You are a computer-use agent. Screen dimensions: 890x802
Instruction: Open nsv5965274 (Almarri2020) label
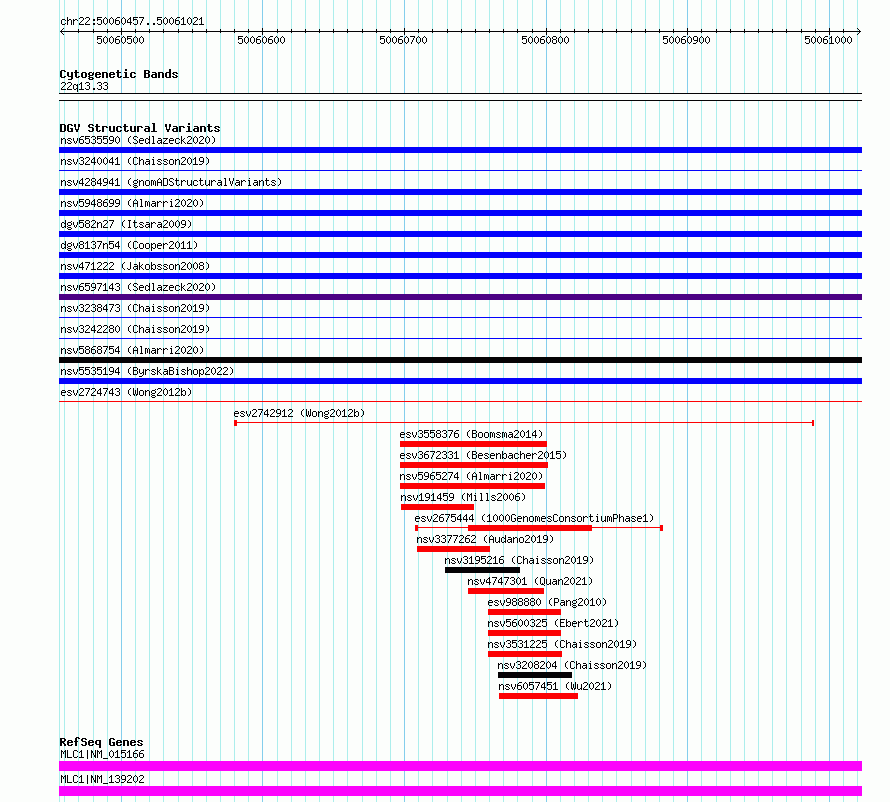tap(471, 476)
